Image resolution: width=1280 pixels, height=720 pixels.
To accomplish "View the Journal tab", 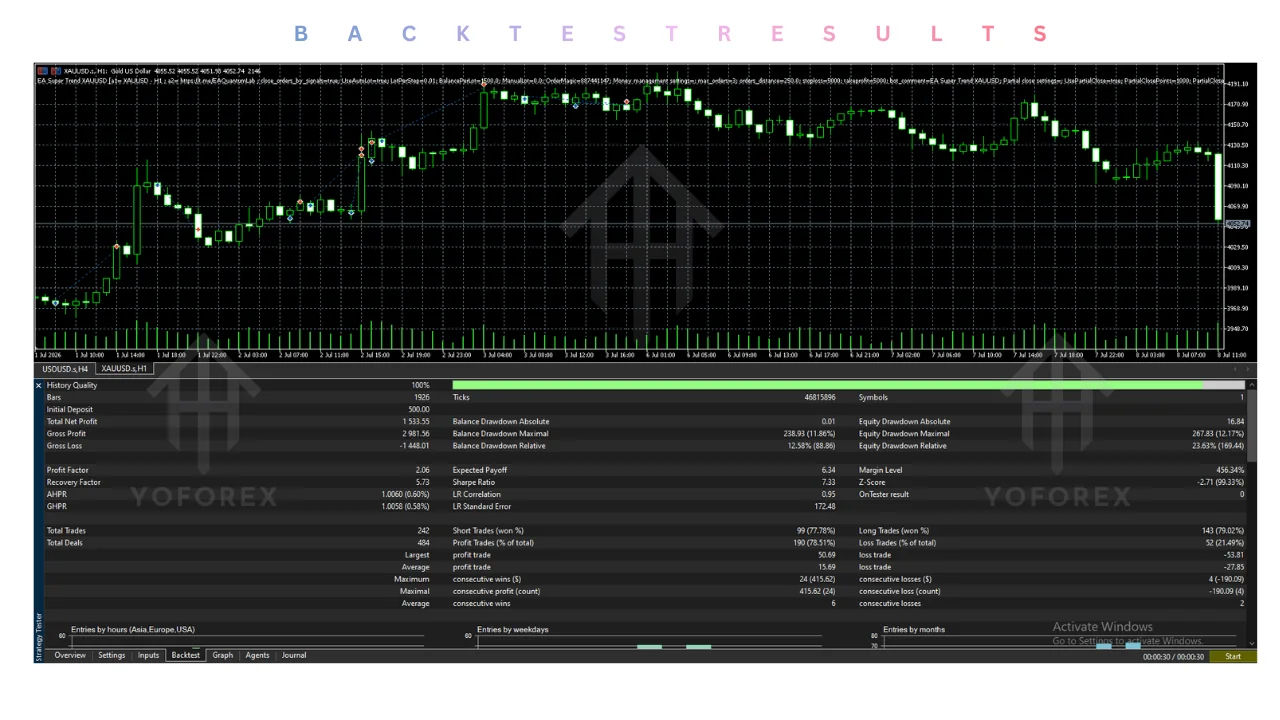I will pos(294,656).
